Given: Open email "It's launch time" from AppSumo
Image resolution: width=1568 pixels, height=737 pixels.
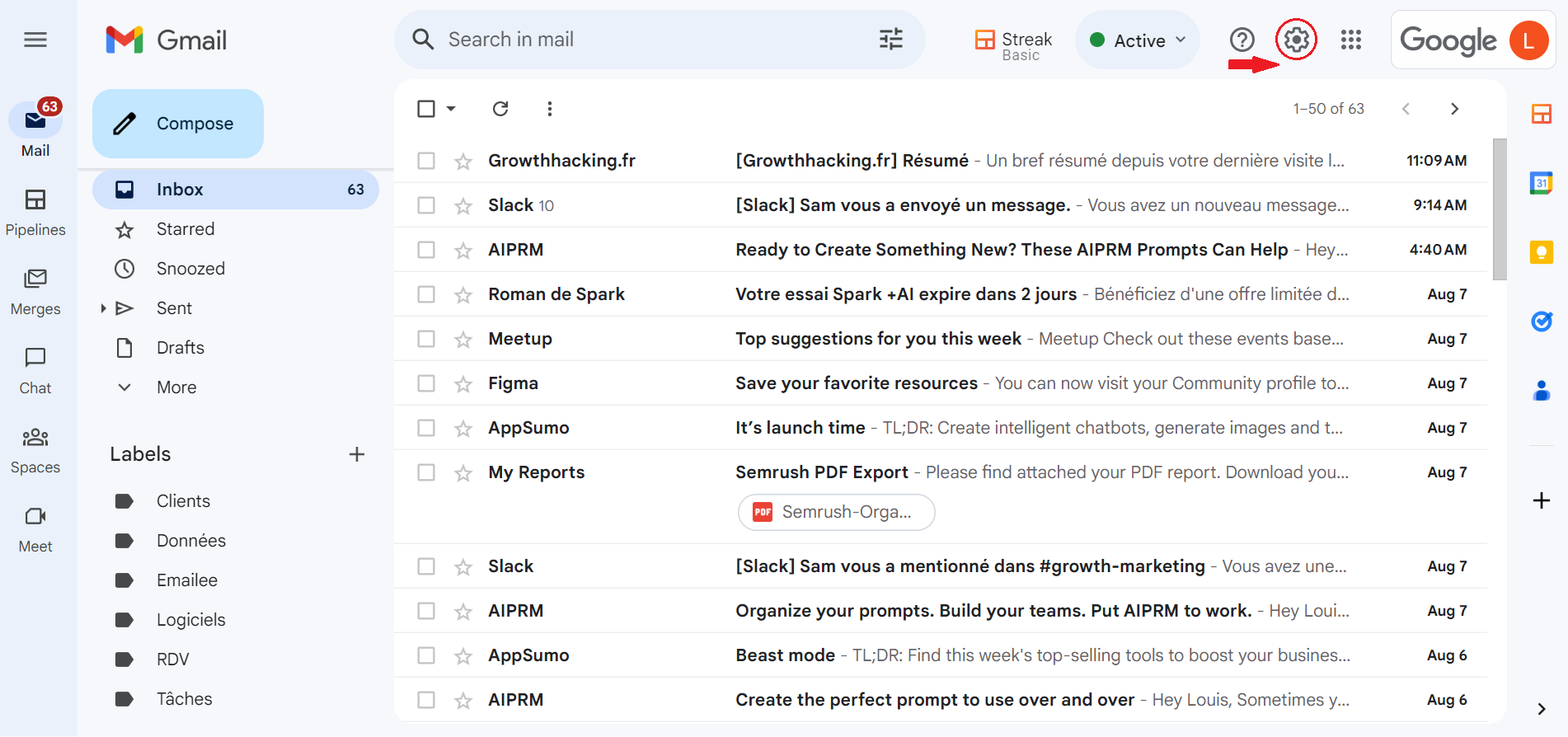Looking at the screenshot, I should pos(941,428).
